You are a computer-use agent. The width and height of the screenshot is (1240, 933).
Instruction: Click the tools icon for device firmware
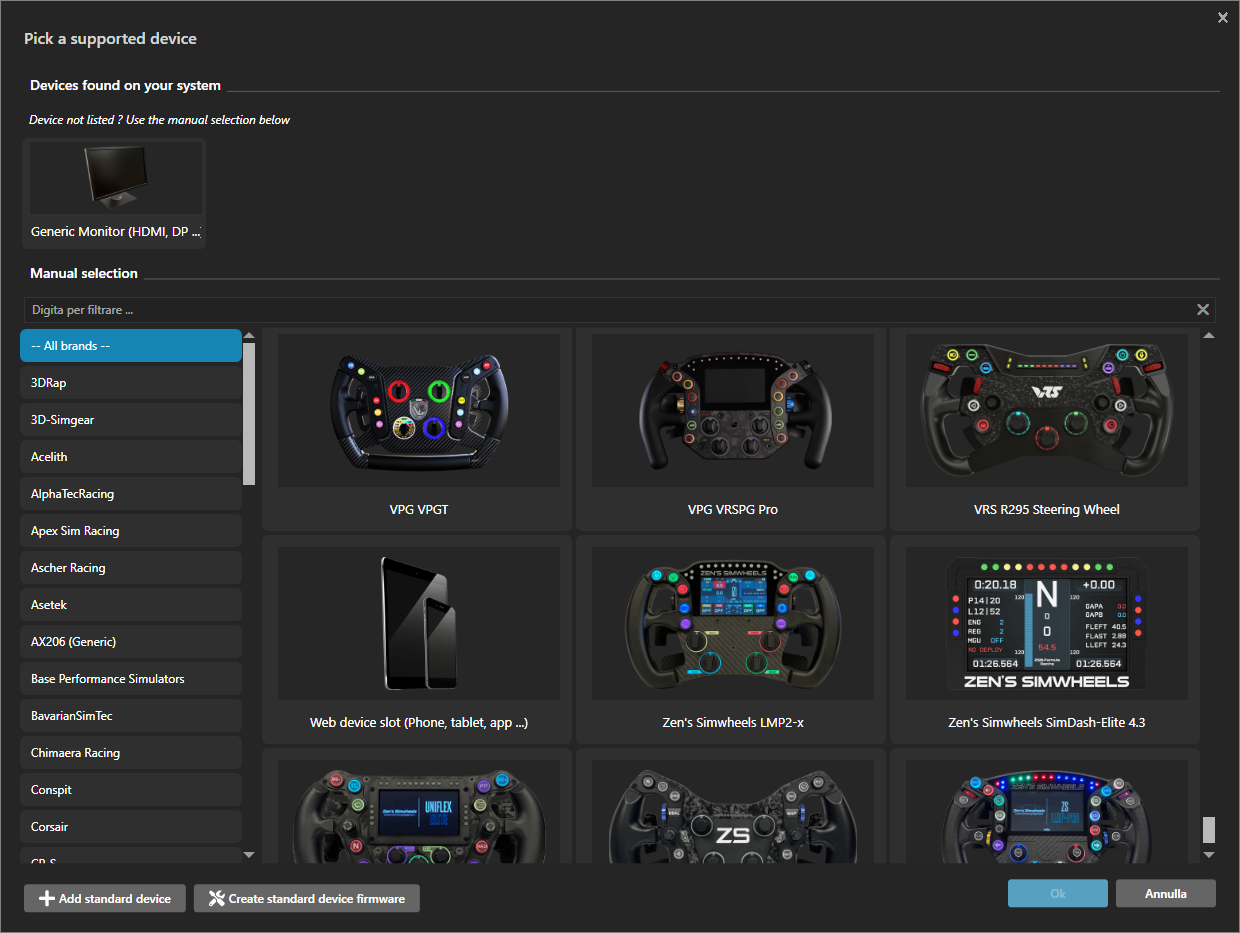click(x=216, y=899)
